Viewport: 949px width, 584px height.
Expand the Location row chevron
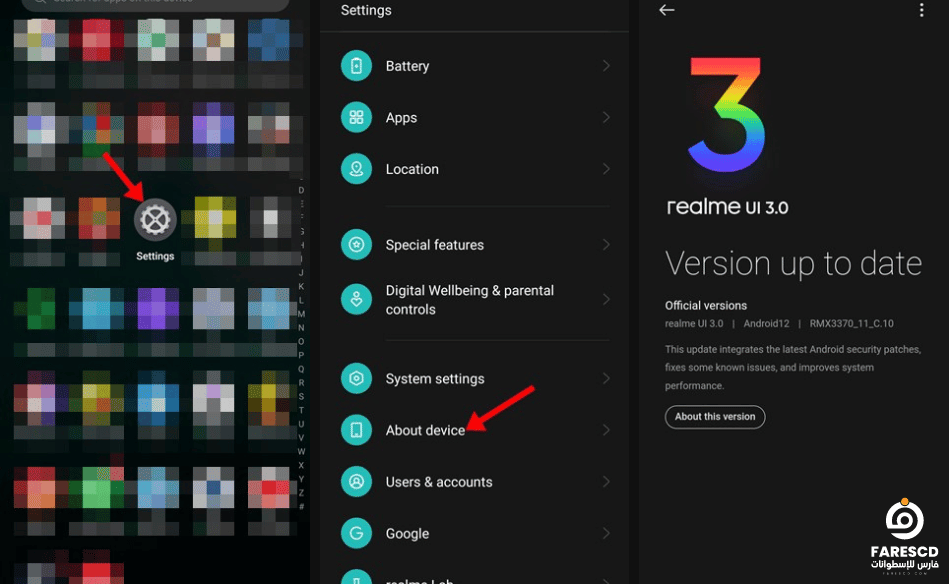606,169
